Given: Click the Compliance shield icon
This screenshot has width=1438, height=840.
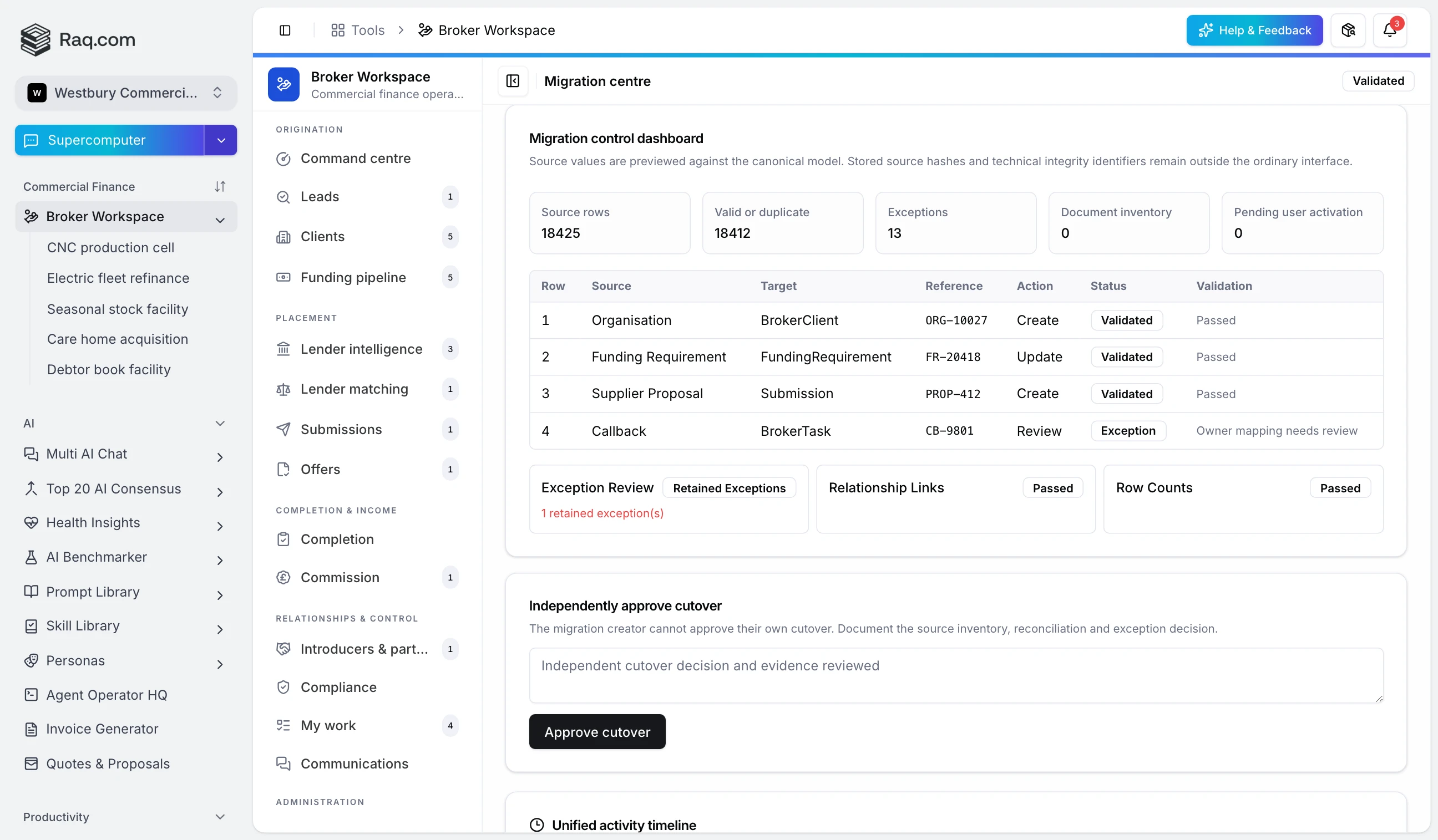Looking at the screenshot, I should [283, 687].
